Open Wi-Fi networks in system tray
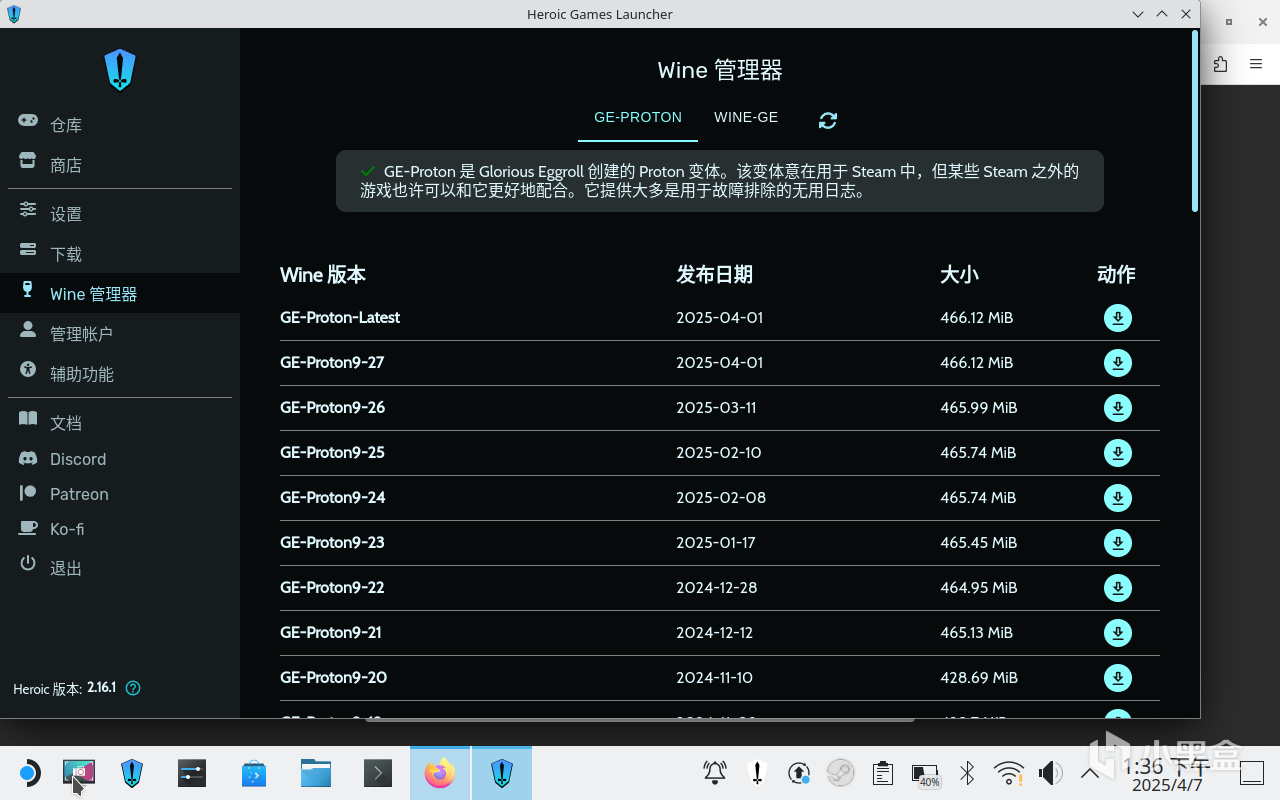The image size is (1280, 800). coord(1009,772)
